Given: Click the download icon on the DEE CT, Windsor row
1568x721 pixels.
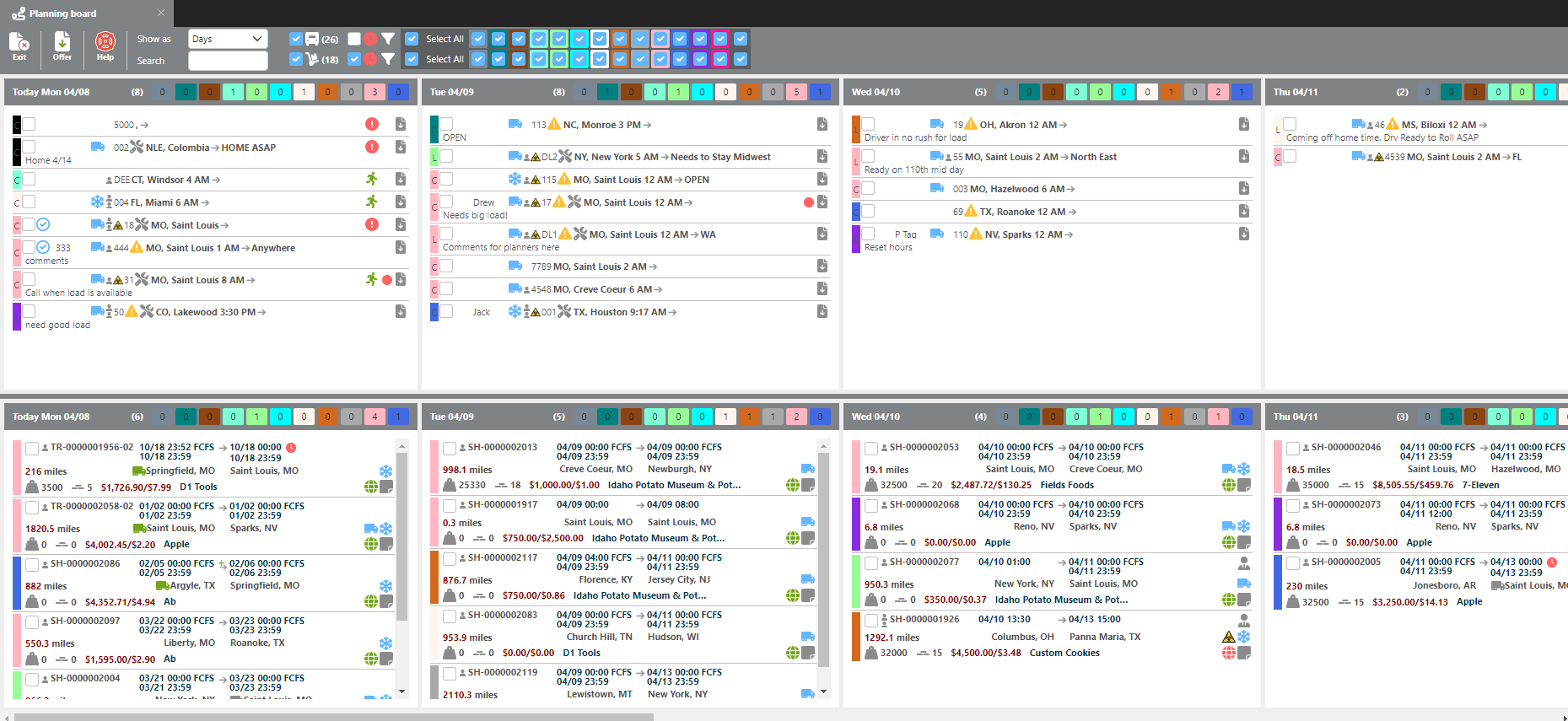Looking at the screenshot, I should [x=401, y=180].
